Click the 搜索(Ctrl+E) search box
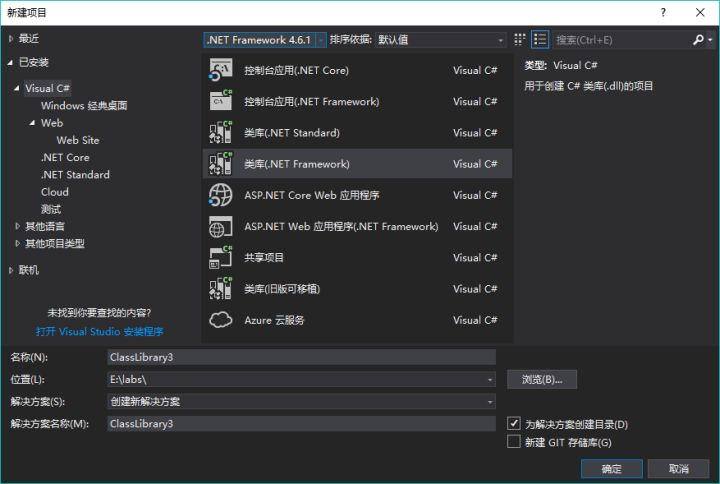This screenshot has height=484, width=720. 622,40
